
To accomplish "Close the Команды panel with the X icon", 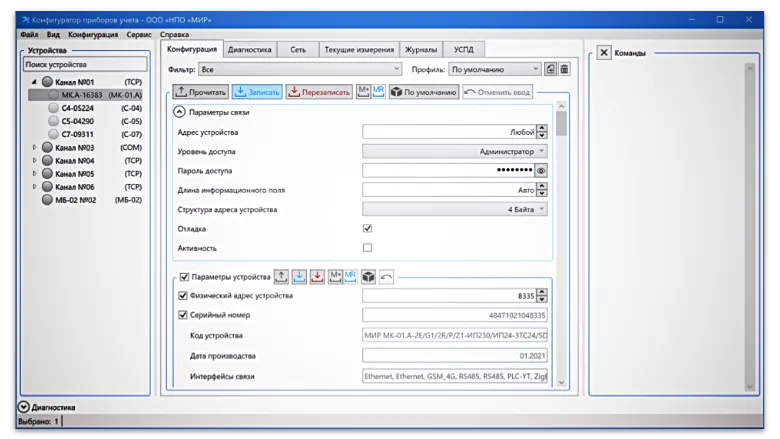I will click(604, 53).
